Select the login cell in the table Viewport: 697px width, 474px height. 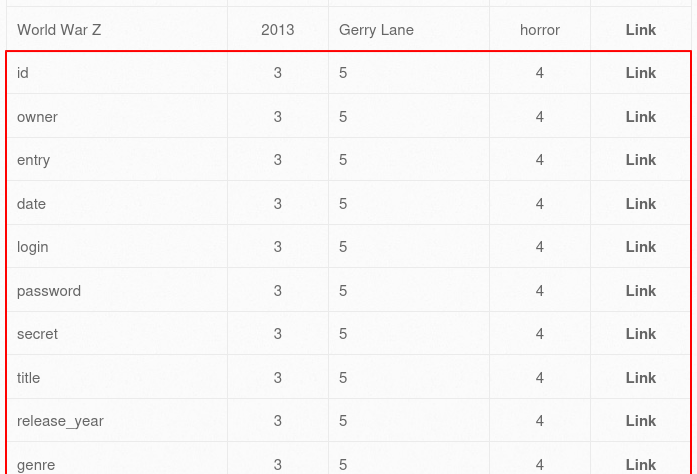pos(117,246)
